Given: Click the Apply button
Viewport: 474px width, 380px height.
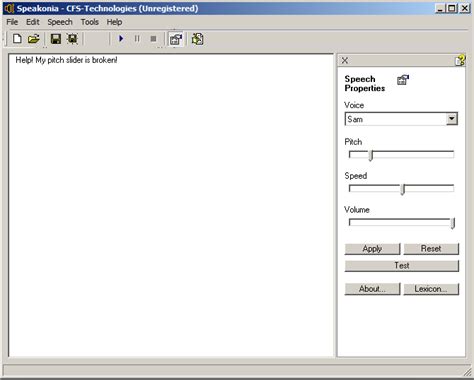Looking at the screenshot, I should pyautogui.click(x=372, y=249).
